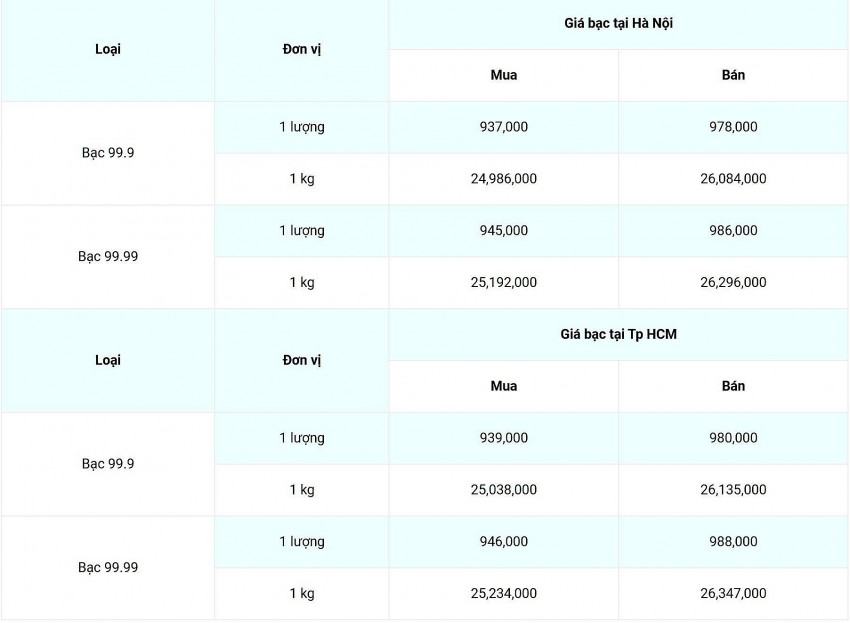Viewport: 850px width, 623px height.
Task: Click the 26,135,000 sell price cell
Action: pos(733,490)
